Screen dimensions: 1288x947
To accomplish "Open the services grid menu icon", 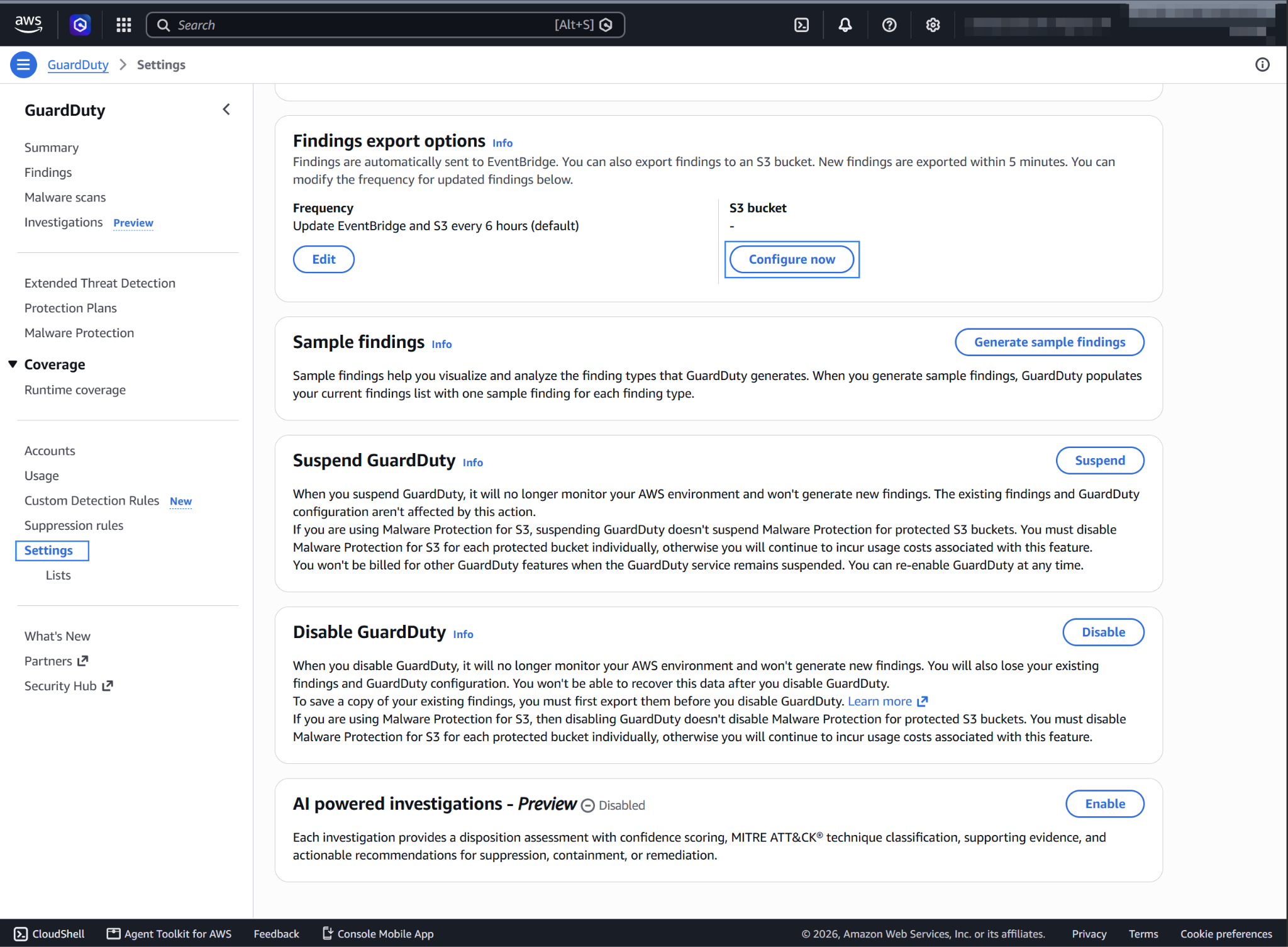I will [124, 25].
